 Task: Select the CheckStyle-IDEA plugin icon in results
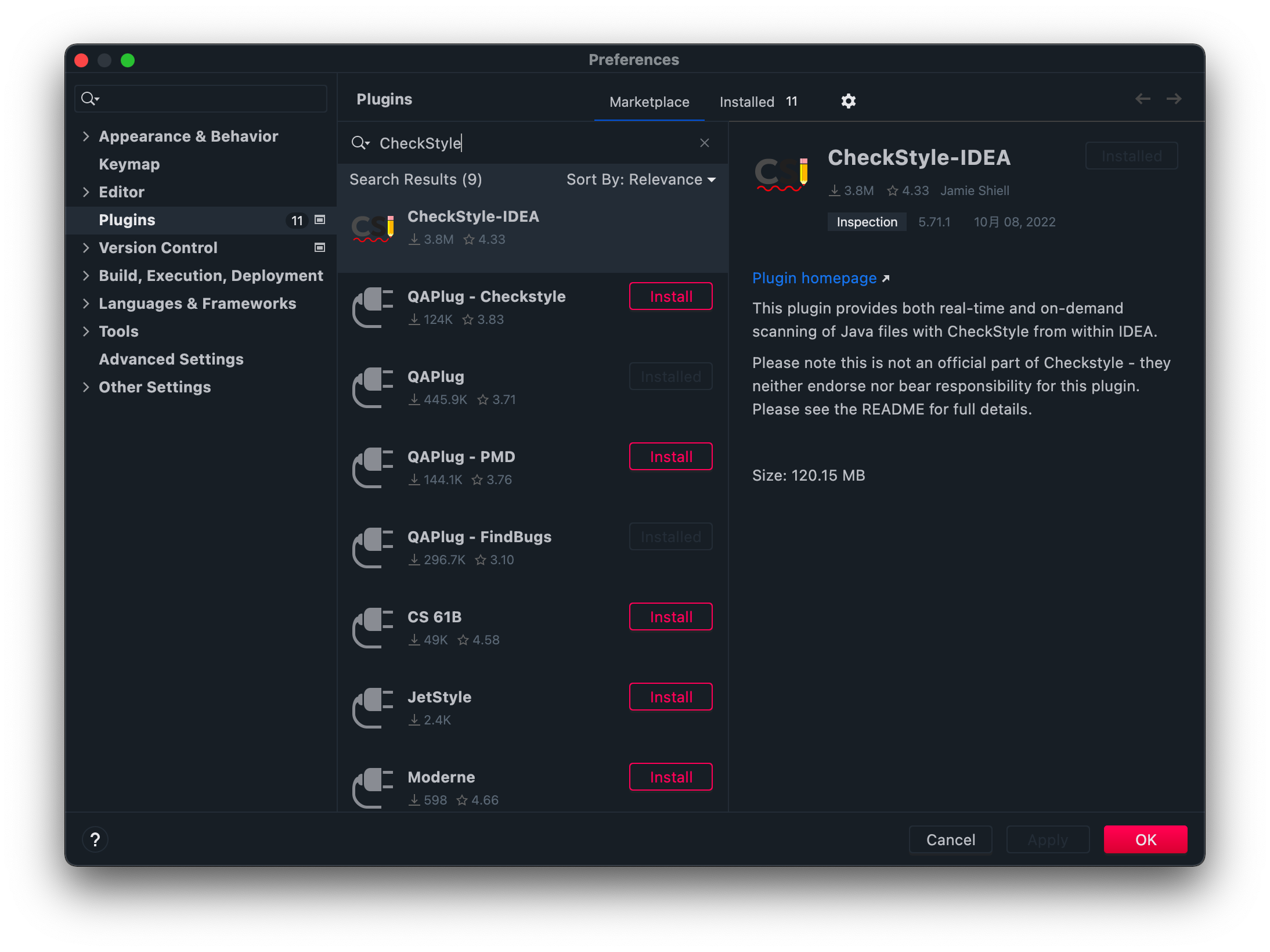(x=373, y=228)
